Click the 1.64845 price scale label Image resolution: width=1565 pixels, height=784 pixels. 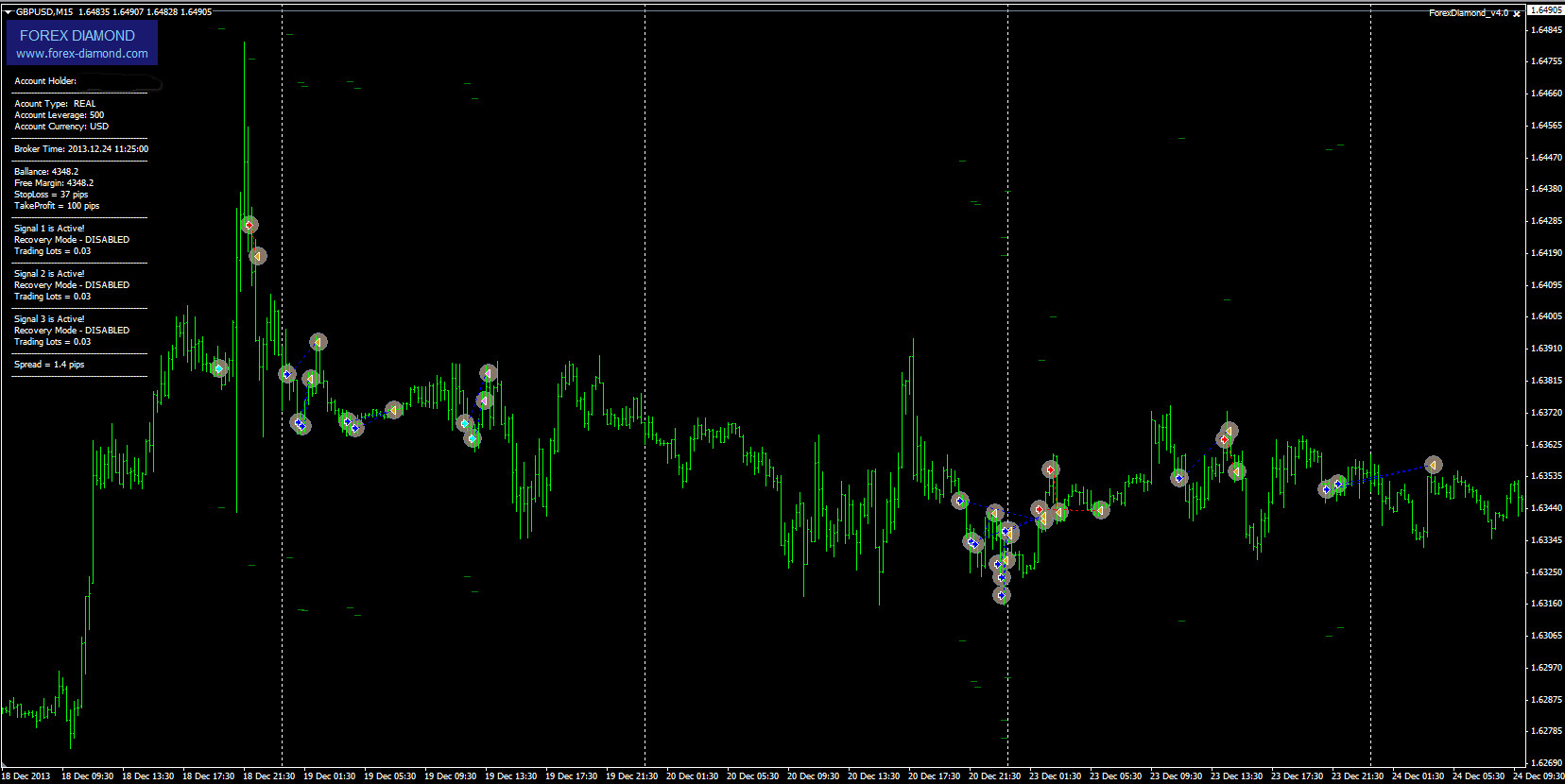(1546, 30)
